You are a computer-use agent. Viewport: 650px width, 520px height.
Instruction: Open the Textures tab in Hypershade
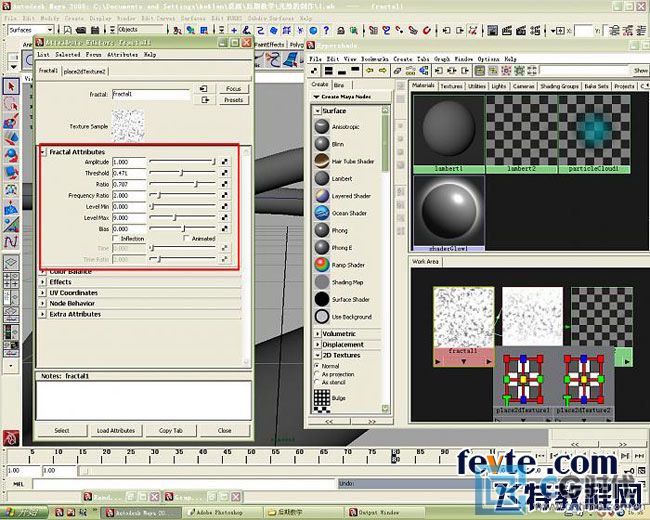451,86
